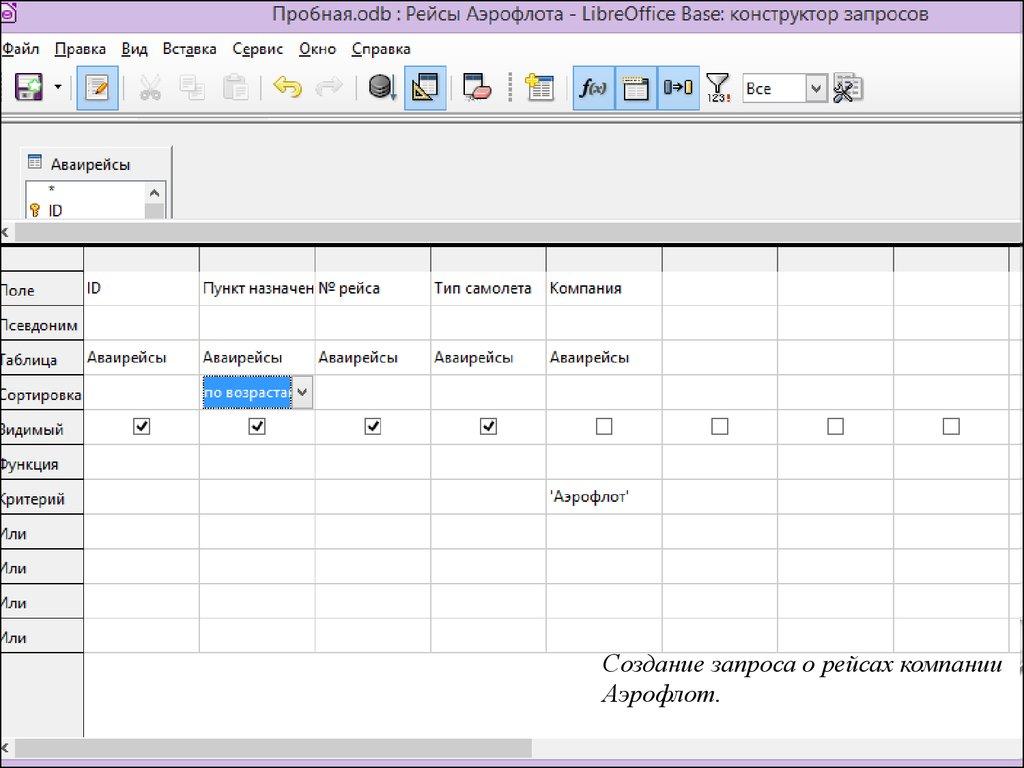
Task: Uncheck Visible checkbox for Тип самолета
Action: click(x=488, y=427)
